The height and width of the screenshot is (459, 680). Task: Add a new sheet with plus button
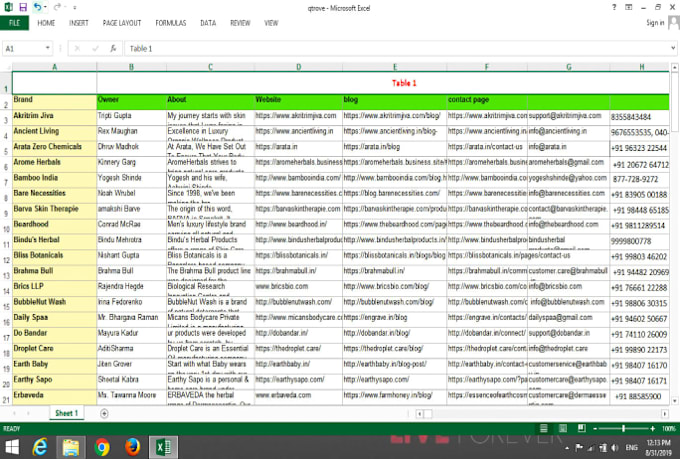click(x=104, y=413)
